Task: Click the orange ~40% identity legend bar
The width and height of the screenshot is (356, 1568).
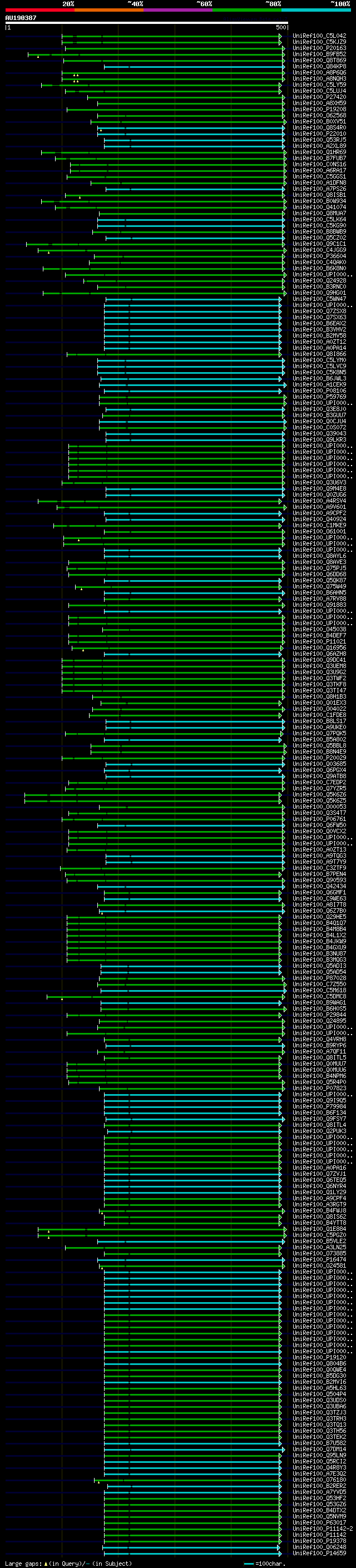Action: click(109, 11)
